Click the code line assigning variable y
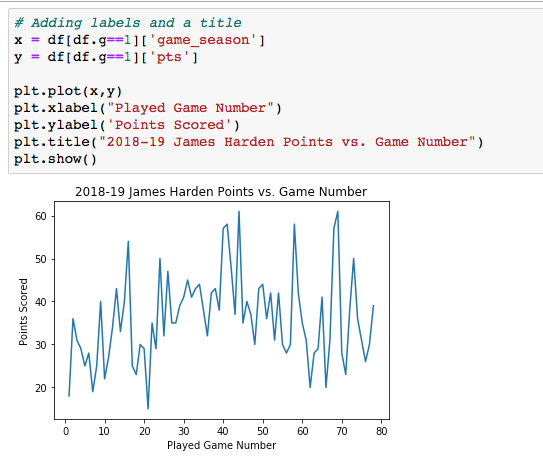The width and height of the screenshot is (543, 475). 106,57
